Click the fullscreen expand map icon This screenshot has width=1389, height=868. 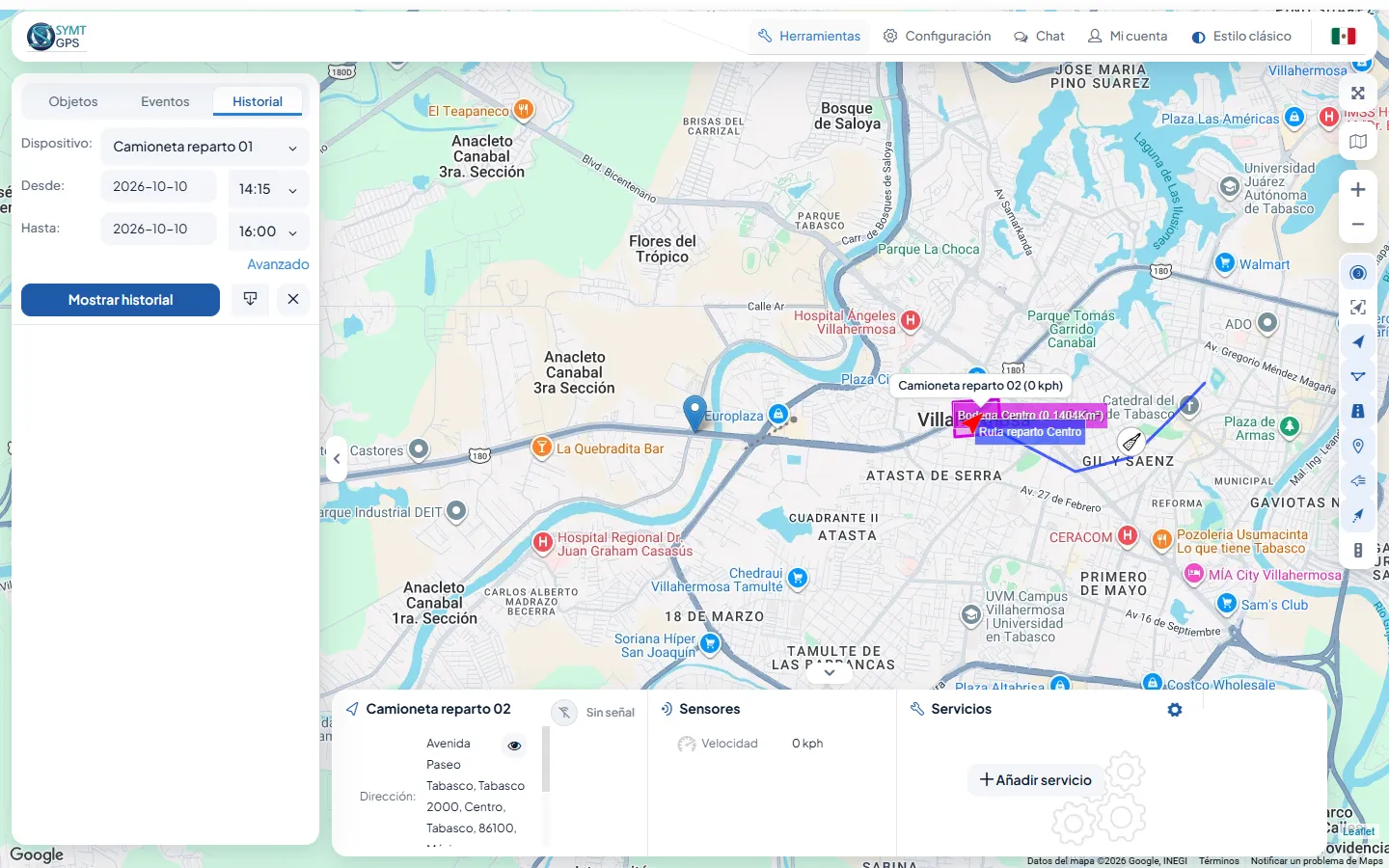pos(1358,94)
